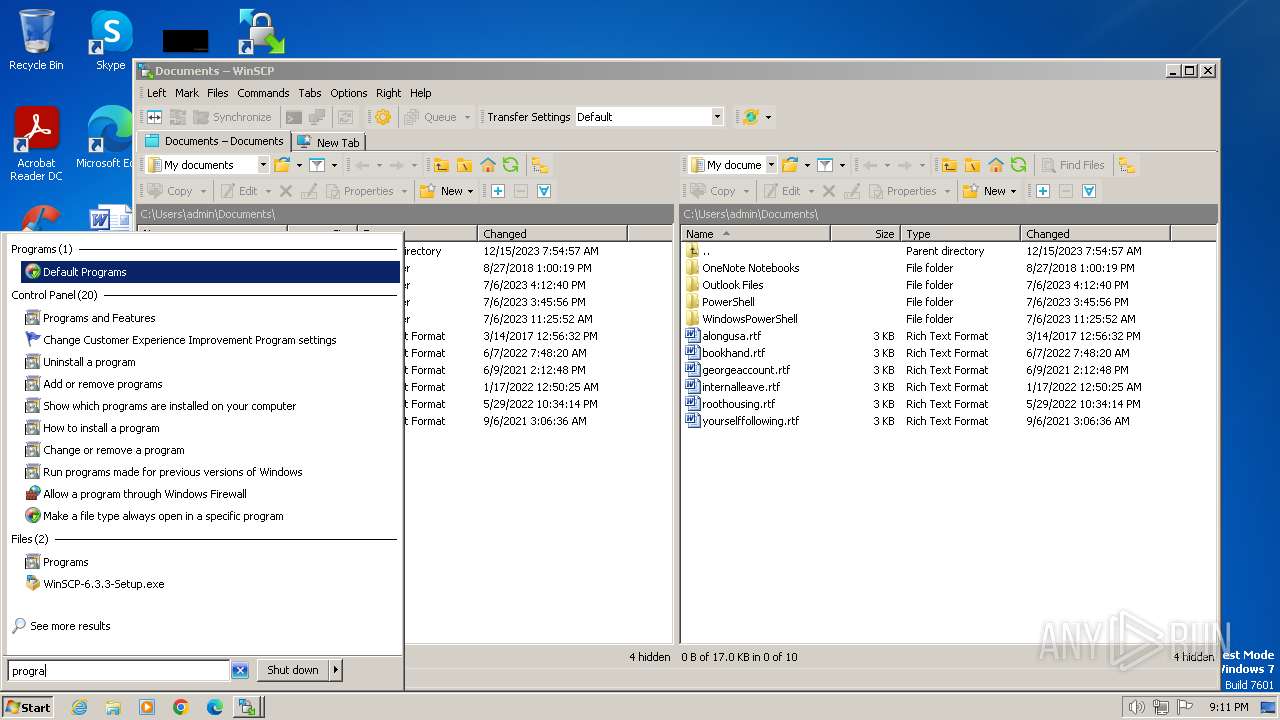1280x720 pixels.
Task: Click the right panel select-filter icon
Action: [x=1089, y=191]
